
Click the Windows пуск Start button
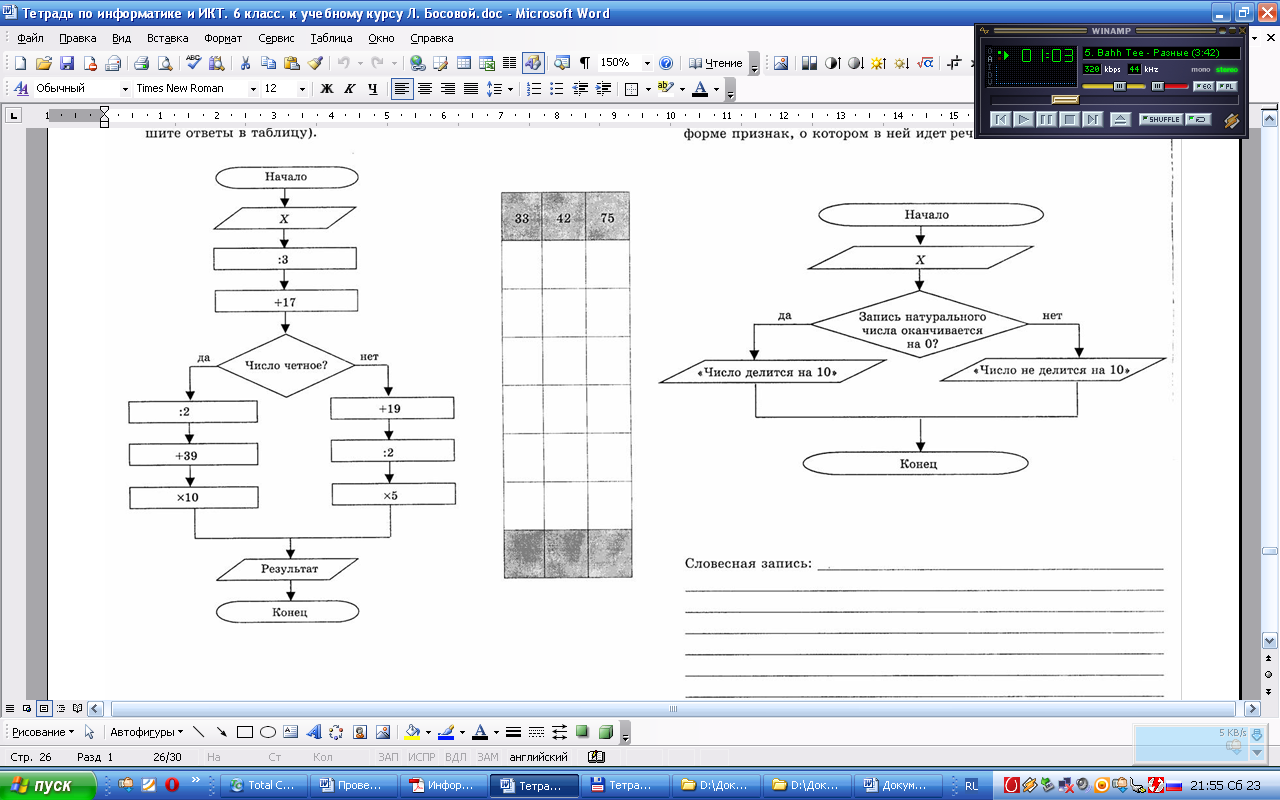pyautogui.click(x=49, y=785)
